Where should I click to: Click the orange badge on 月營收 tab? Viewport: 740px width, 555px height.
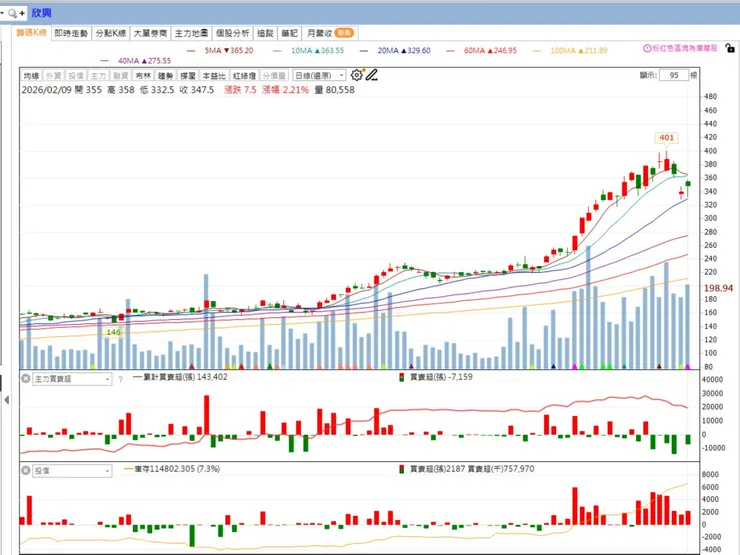(x=344, y=33)
